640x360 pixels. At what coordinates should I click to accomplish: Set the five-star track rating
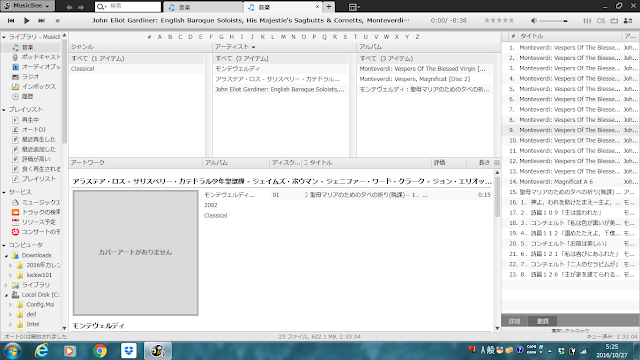[x=499, y=20]
